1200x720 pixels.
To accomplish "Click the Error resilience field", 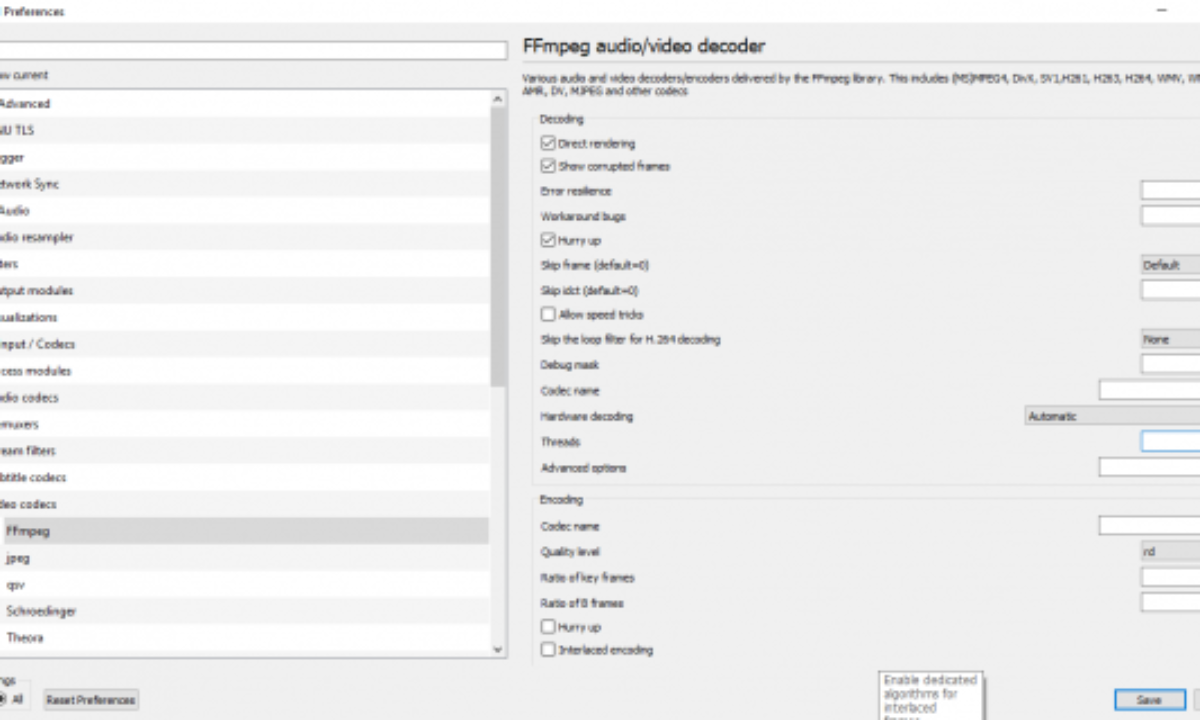I will (1170, 190).
